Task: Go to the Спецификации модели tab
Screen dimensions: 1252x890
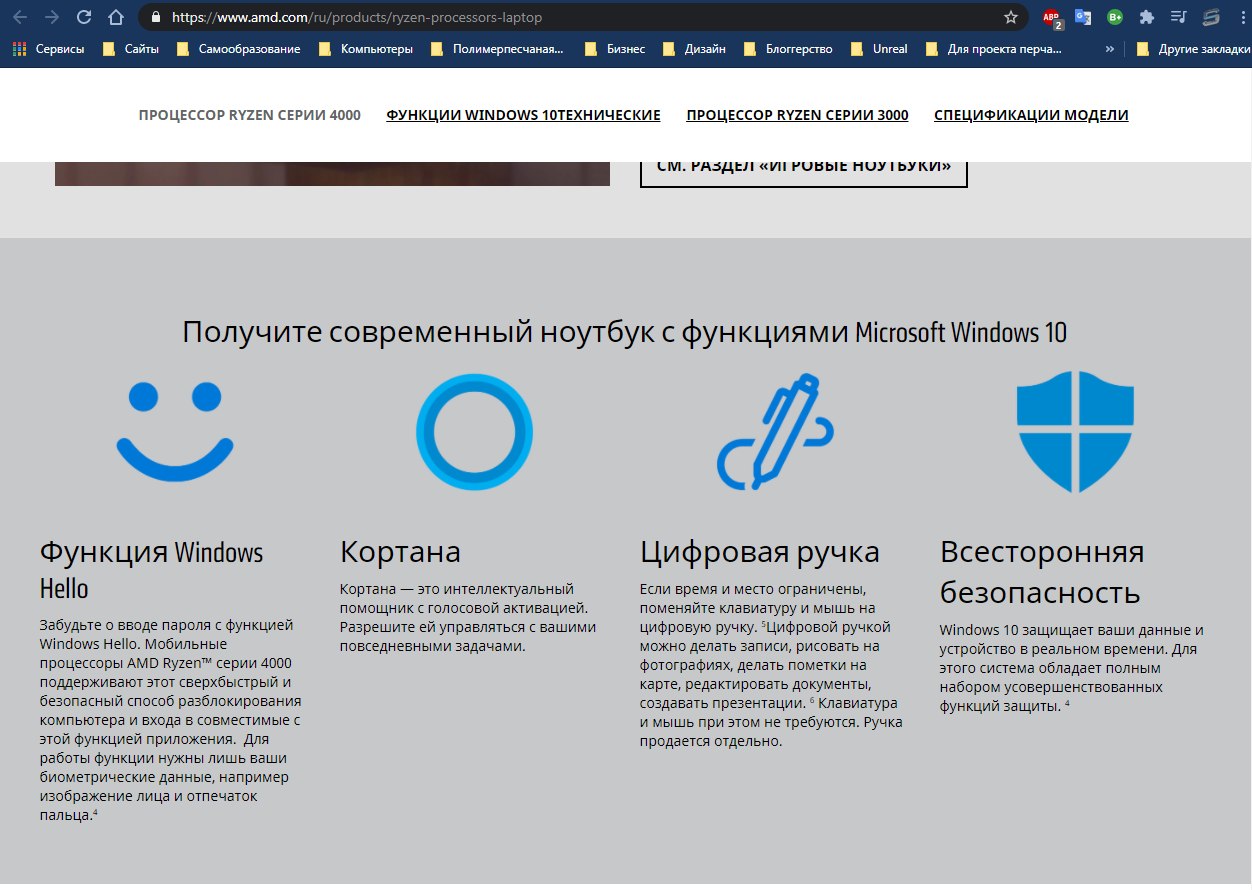Action: 1031,115
